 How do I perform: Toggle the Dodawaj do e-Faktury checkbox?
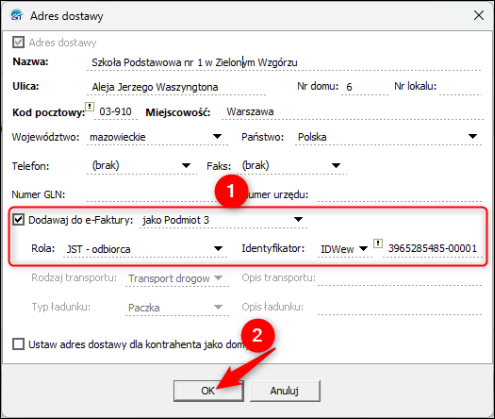coord(18,220)
